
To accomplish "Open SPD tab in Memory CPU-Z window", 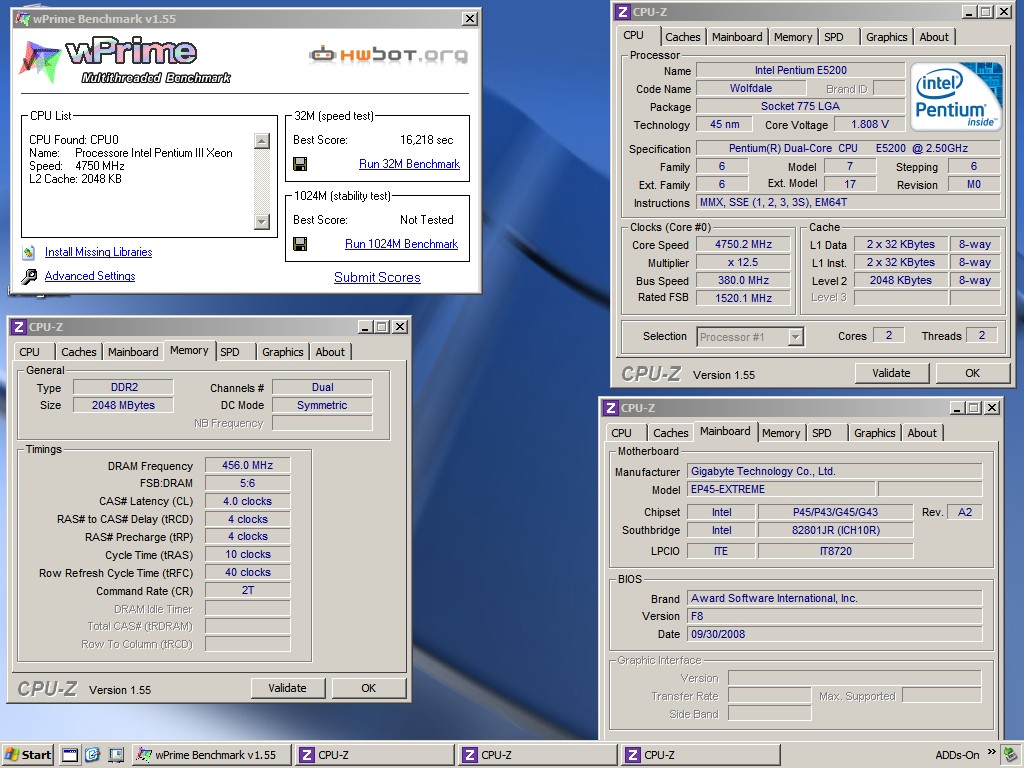I will (230, 352).
